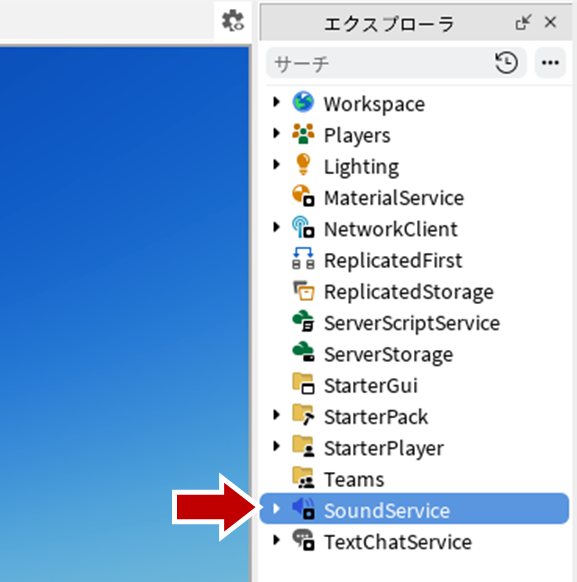Click the ReplicatedFirst icon
The height and width of the screenshot is (582, 577).
(x=303, y=258)
